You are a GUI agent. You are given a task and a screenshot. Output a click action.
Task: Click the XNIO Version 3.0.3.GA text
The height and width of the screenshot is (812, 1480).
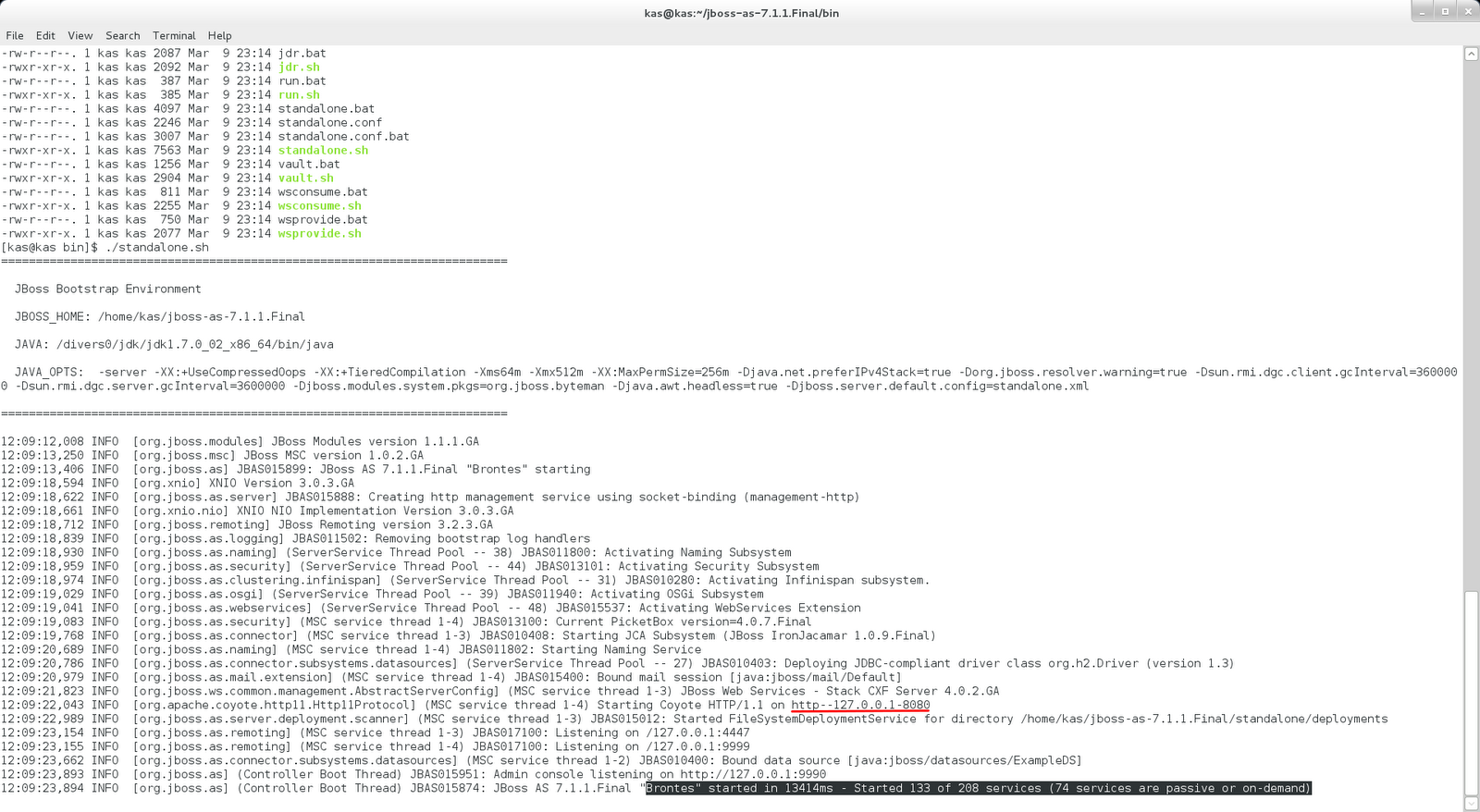[281, 483]
